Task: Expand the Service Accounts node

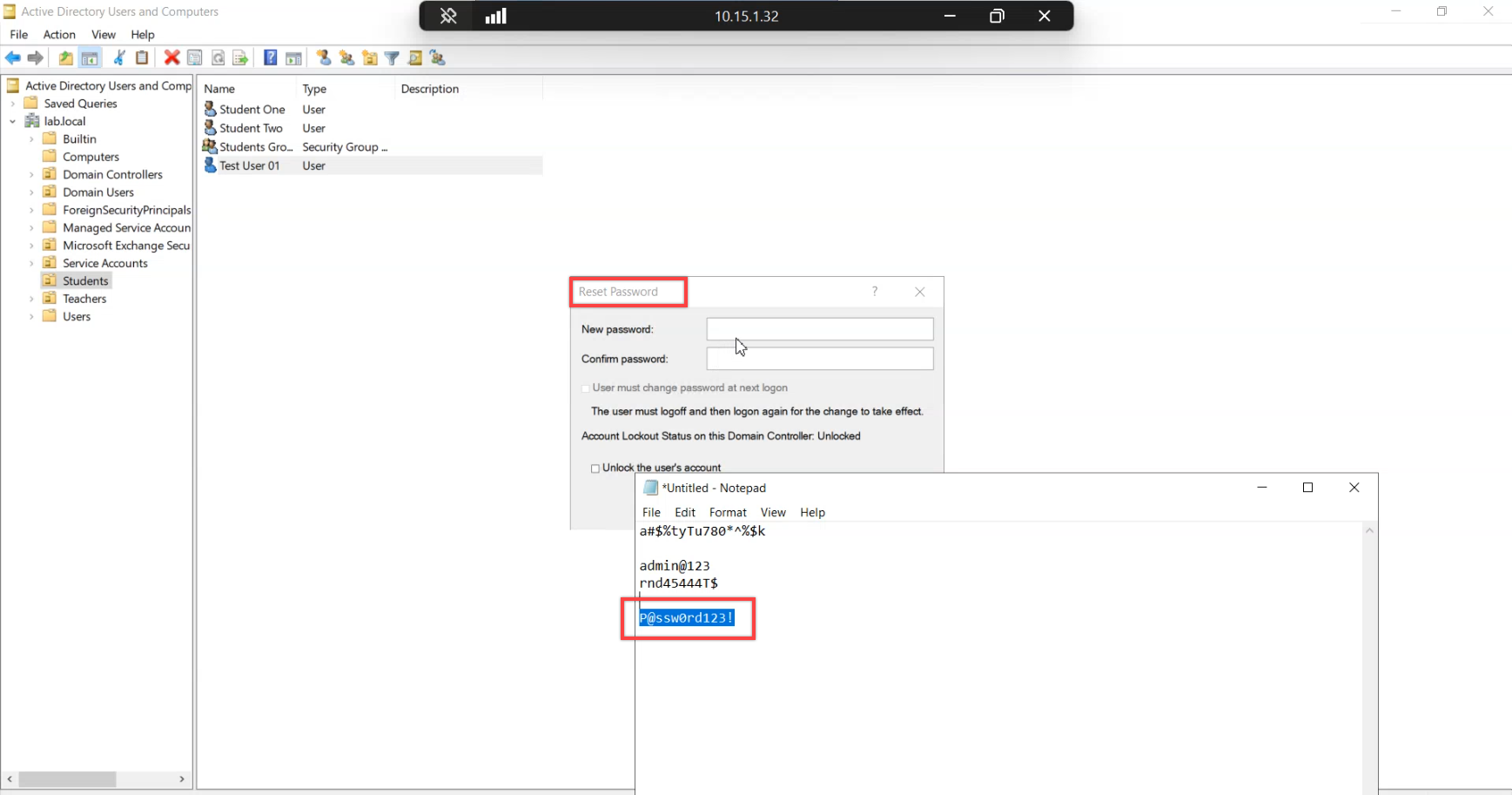Action: (x=32, y=263)
